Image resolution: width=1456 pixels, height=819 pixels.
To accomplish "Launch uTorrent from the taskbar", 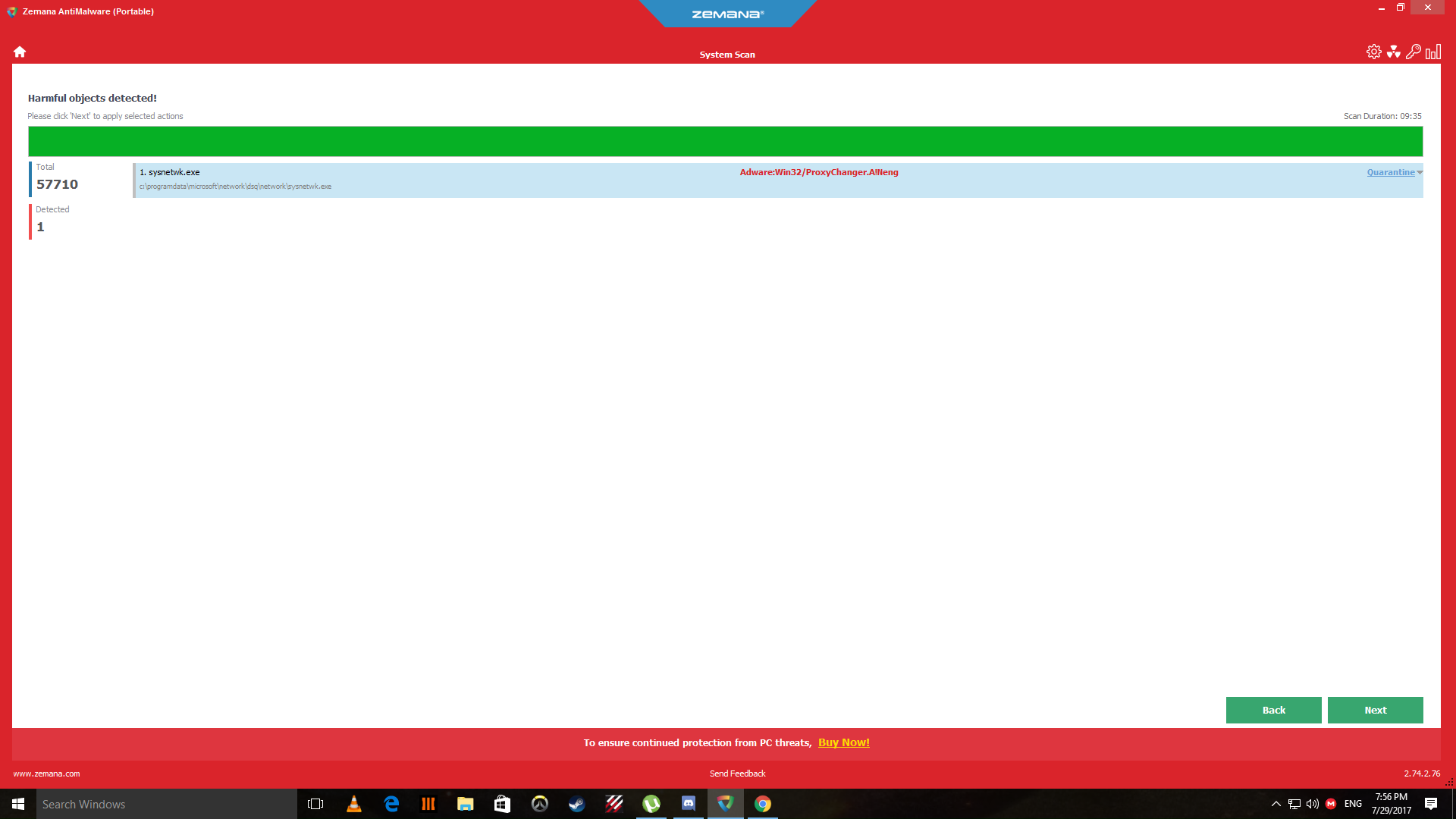I will (x=651, y=804).
